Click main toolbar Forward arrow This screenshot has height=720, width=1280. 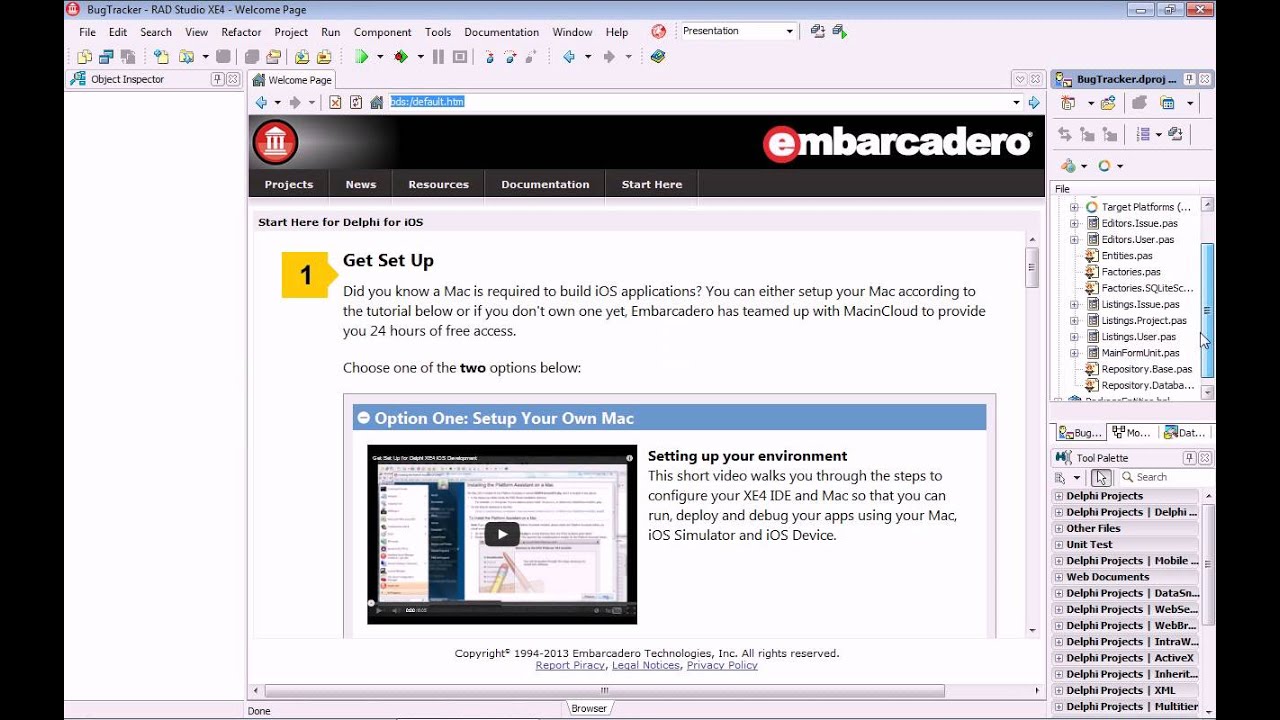pos(609,57)
